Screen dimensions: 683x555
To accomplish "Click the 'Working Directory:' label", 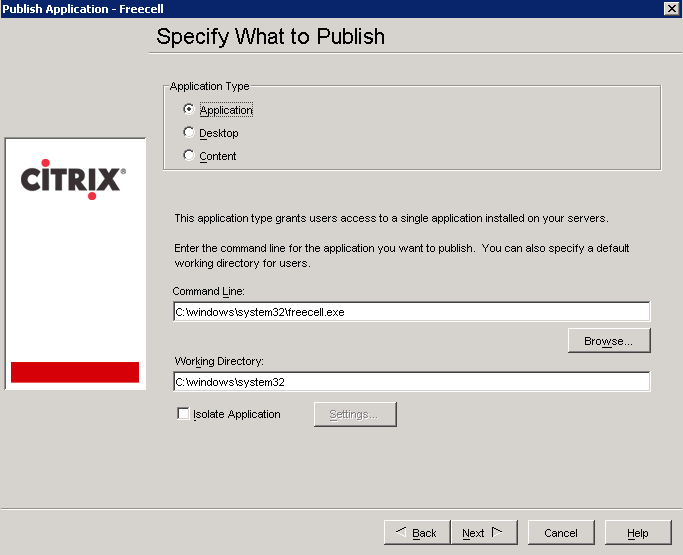I will pos(219,361).
